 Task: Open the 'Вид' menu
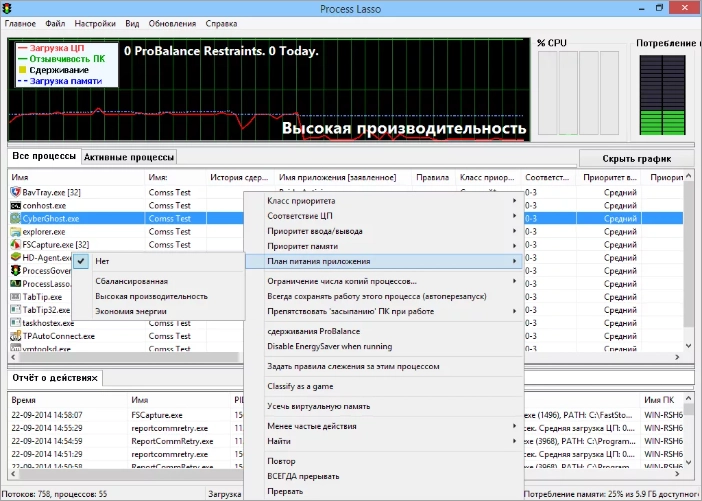(x=132, y=24)
